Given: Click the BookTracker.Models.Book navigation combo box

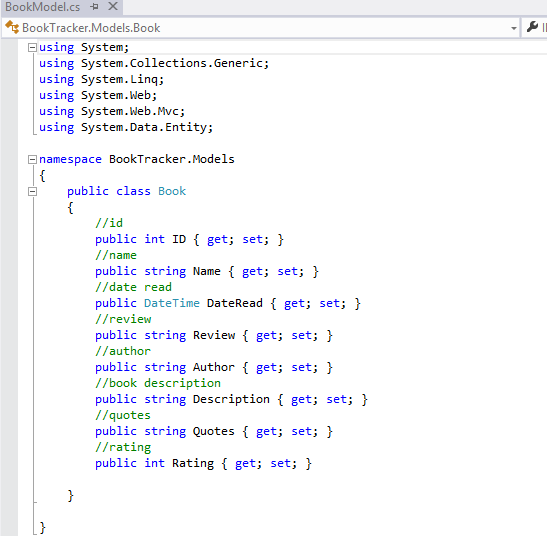Looking at the screenshot, I should 260,28.
